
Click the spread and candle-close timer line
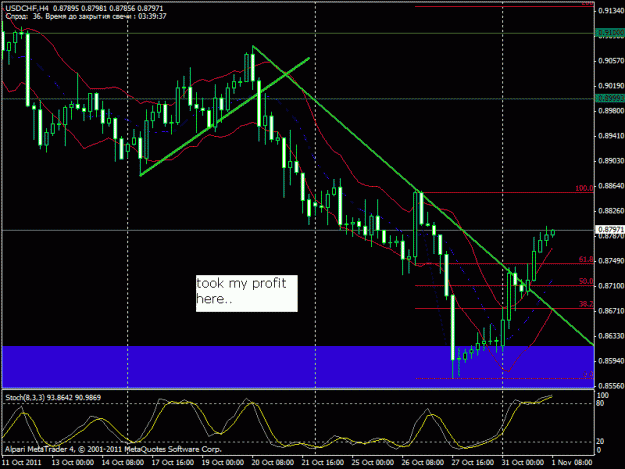(86, 16)
